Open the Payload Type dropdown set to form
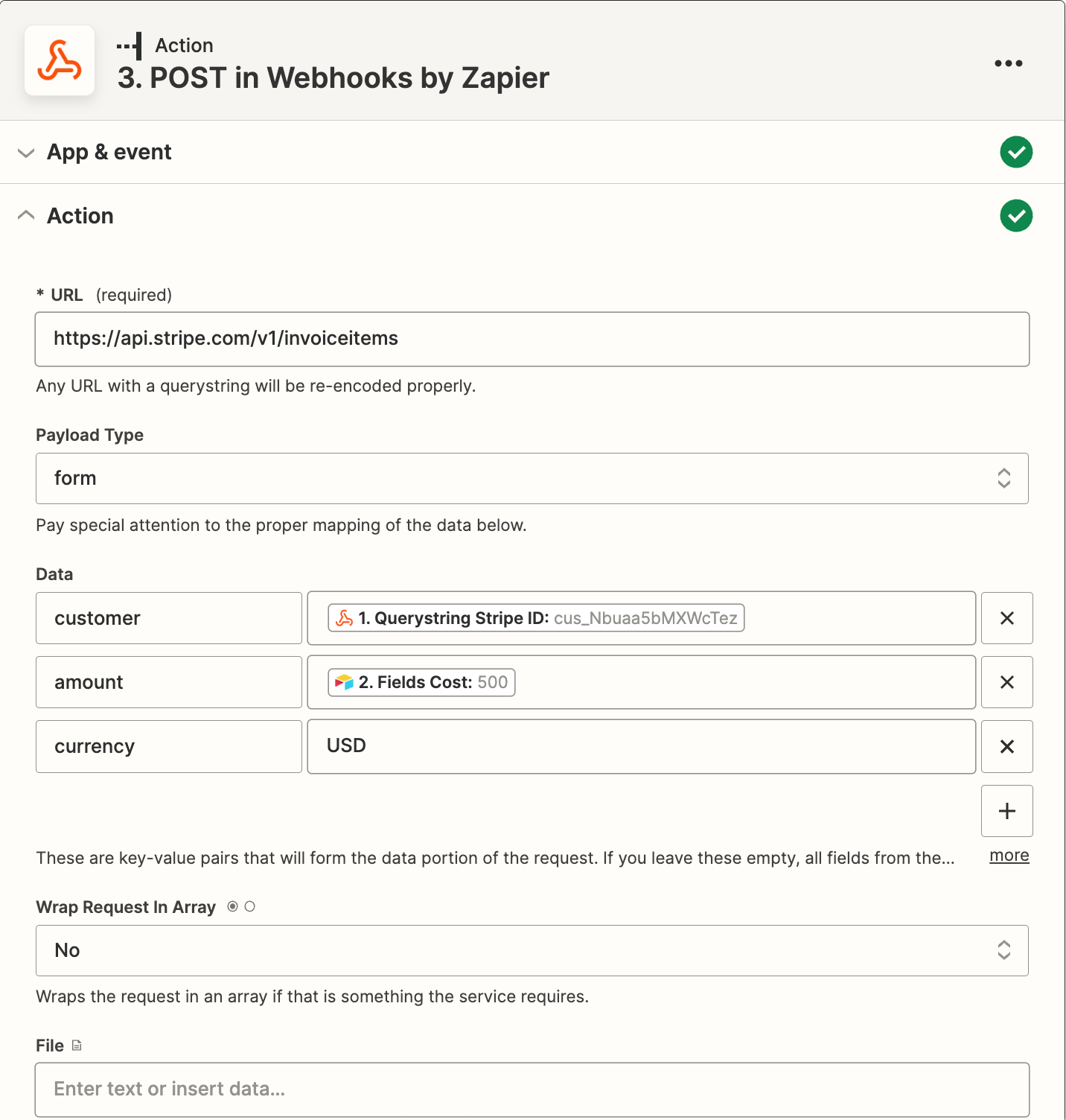 (x=532, y=478)
